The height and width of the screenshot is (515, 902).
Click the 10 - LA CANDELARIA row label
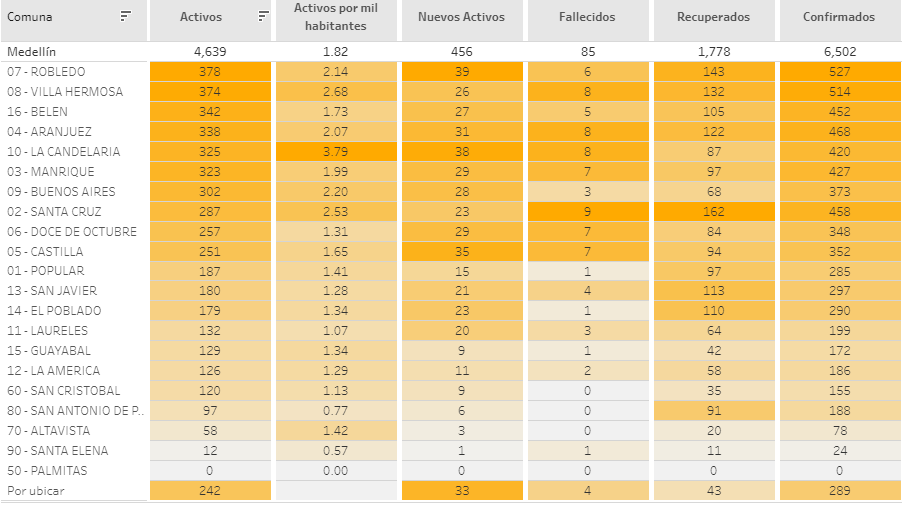(63, 152)
